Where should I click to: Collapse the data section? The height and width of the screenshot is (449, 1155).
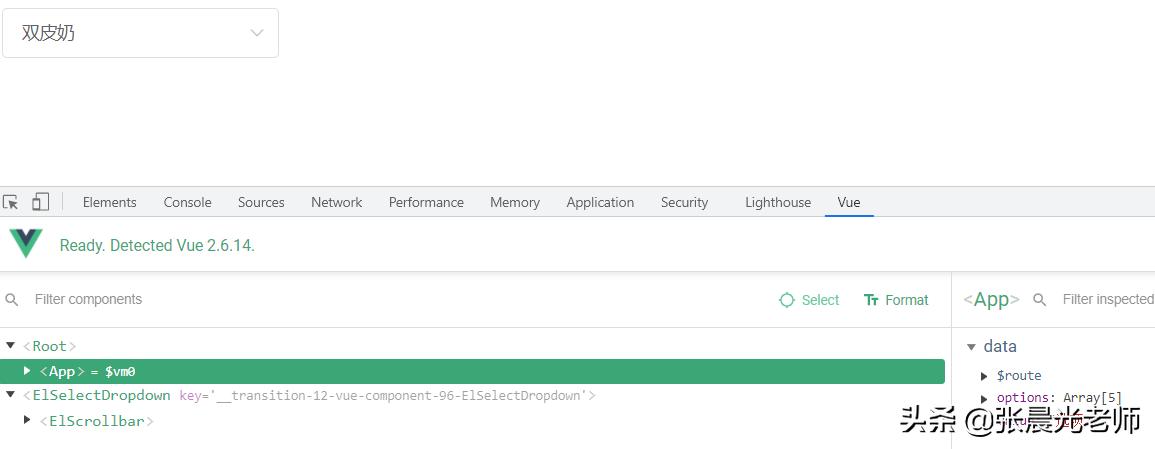970,347
